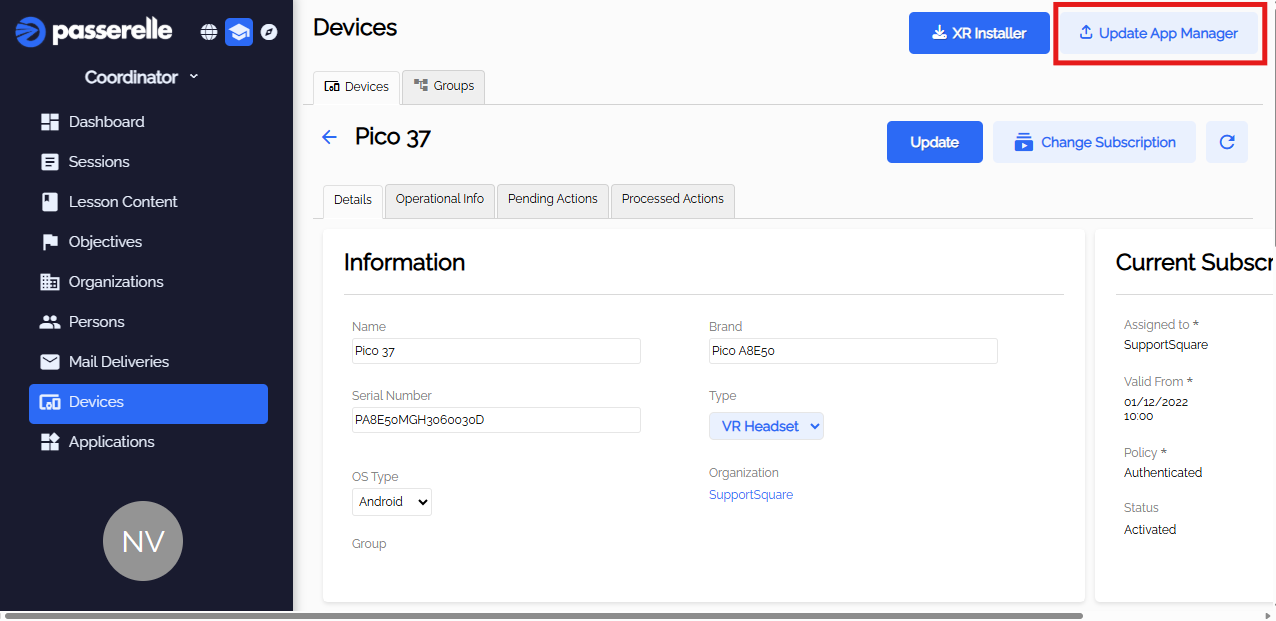This screenshot has width=1276, height=621.
Task: Open the Operational Info tab
Action: (x=439, y=200)
